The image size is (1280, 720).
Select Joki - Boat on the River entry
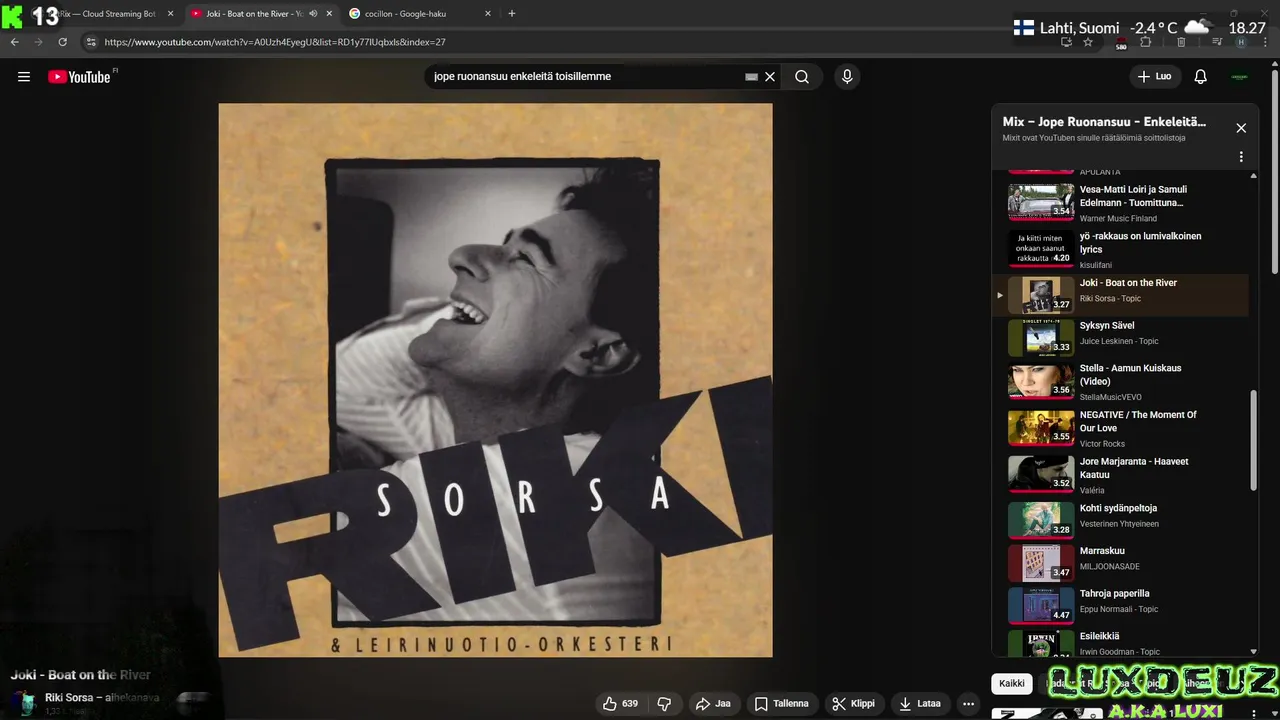[1120, 295]
